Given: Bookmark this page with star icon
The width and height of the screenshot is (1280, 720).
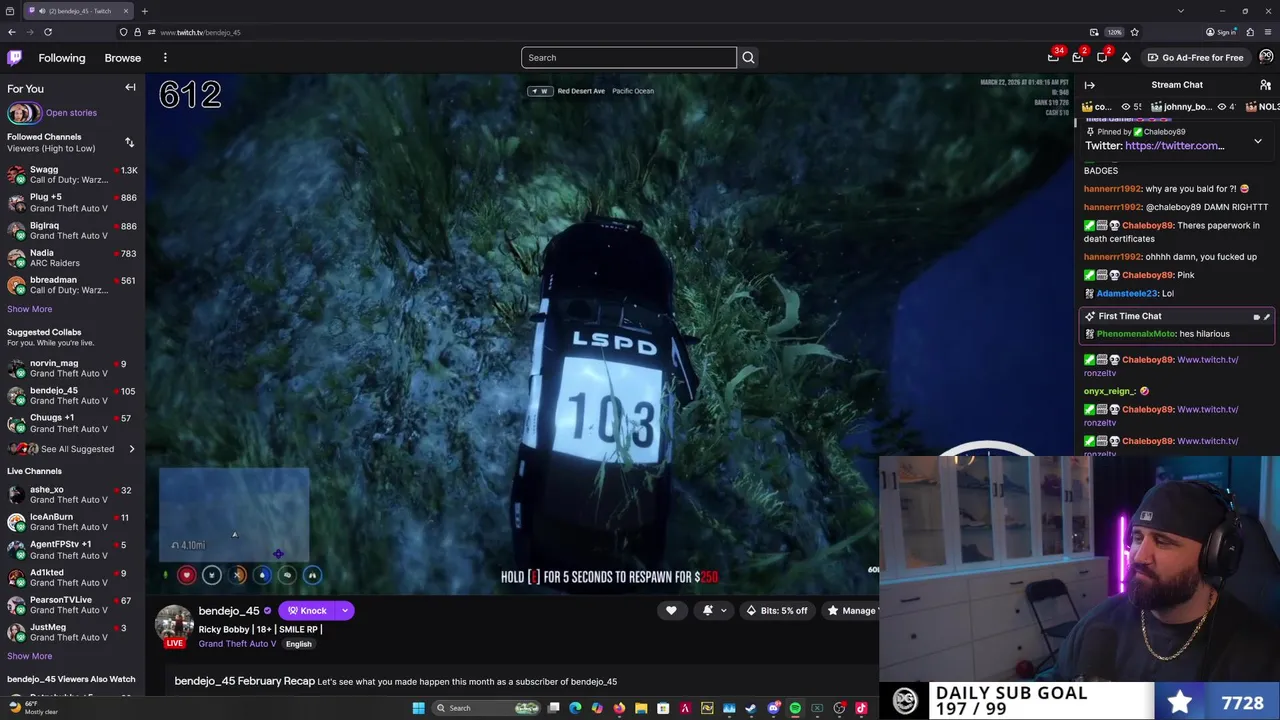Looking at the screenshot, I should [1134, 32].
